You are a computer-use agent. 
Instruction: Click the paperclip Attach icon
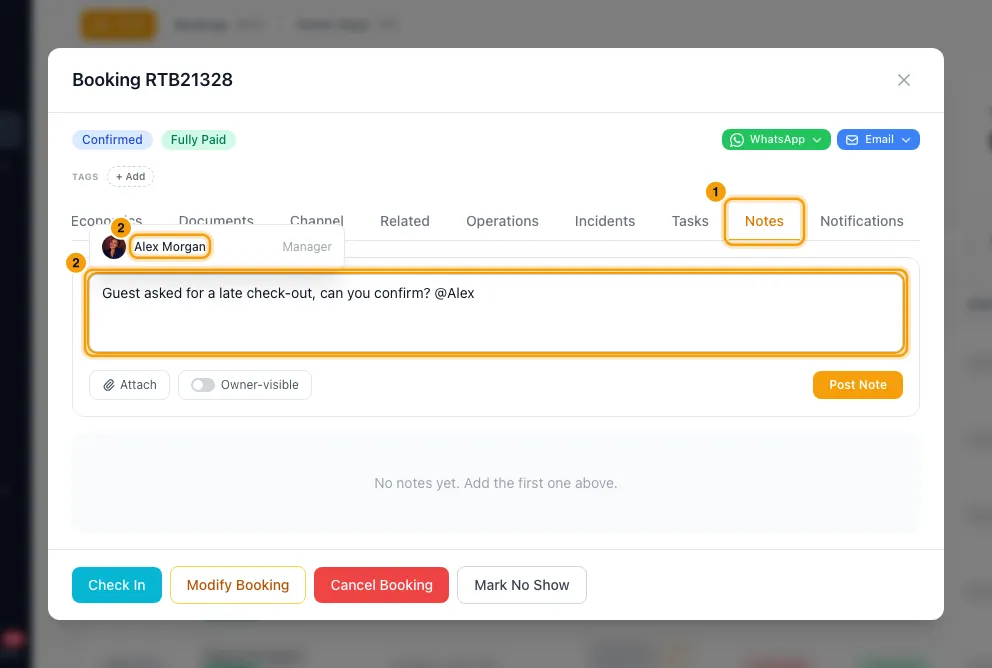click(109, 385)
